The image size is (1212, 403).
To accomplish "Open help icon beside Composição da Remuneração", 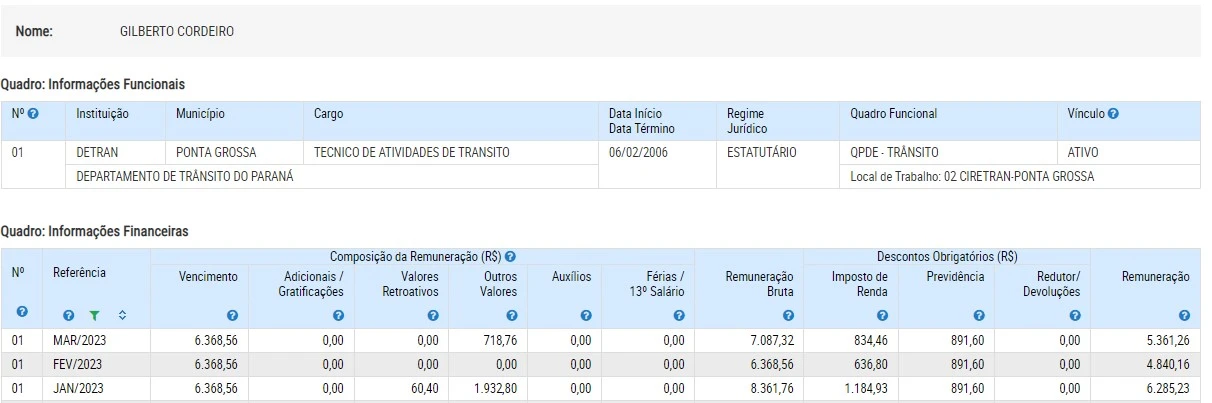I will pos(511,257).
